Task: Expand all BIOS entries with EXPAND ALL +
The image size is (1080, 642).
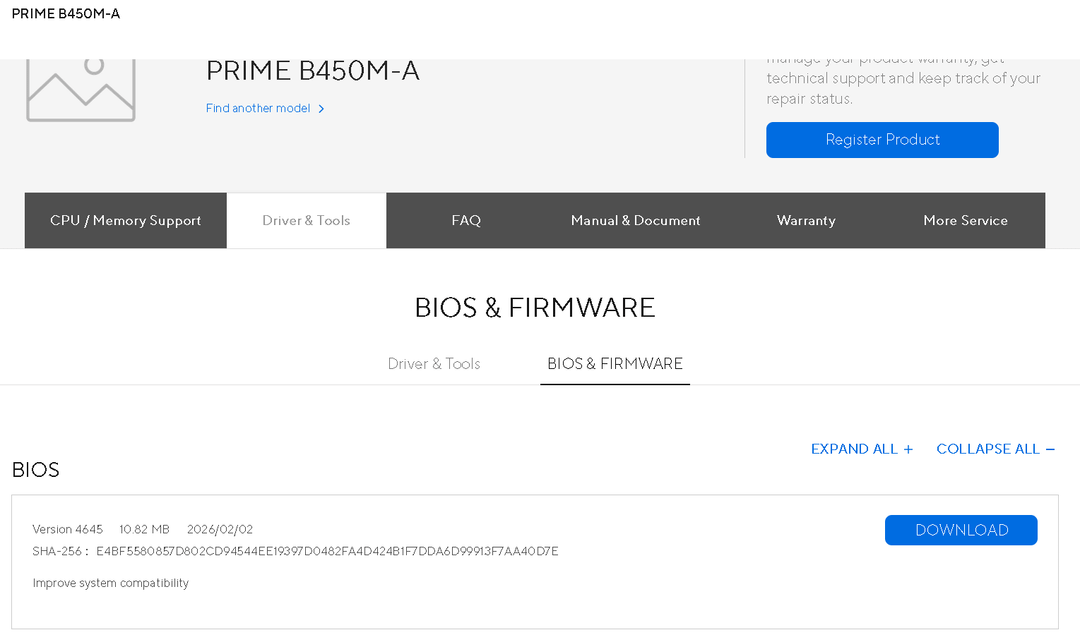Action: point(862,449)
